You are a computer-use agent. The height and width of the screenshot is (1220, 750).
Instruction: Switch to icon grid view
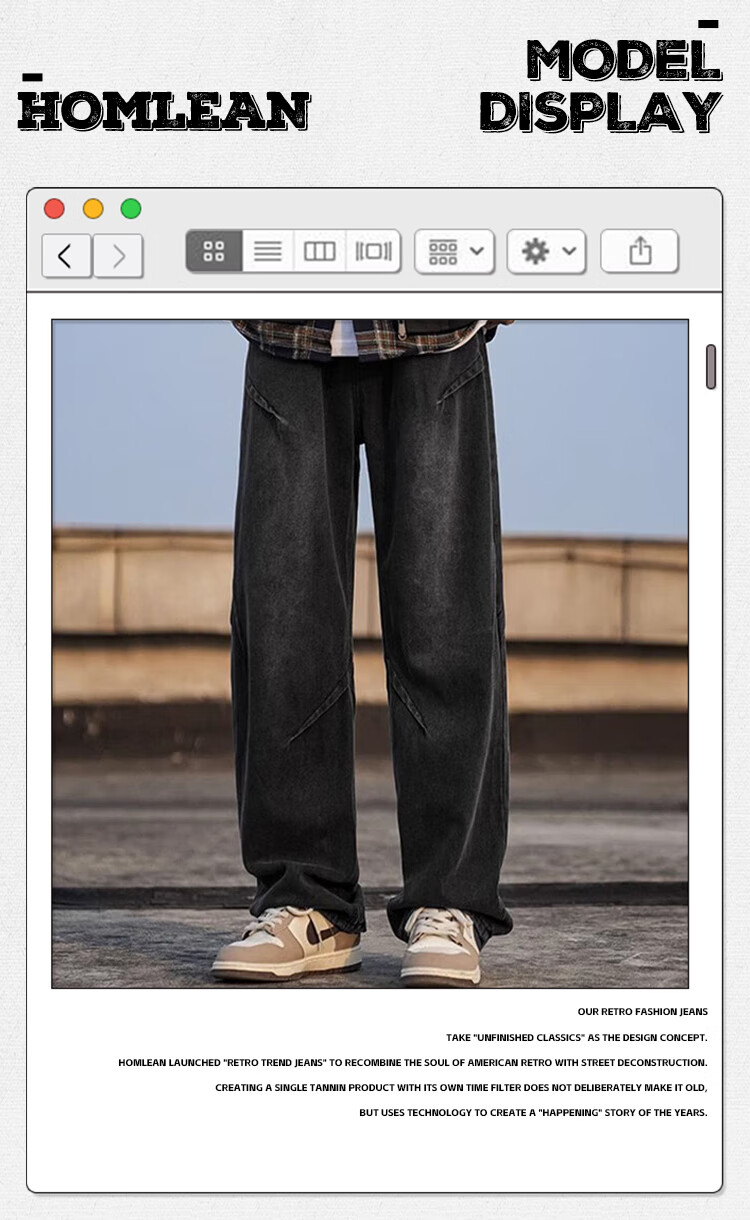pyautogui.click(x=214, y=251)
